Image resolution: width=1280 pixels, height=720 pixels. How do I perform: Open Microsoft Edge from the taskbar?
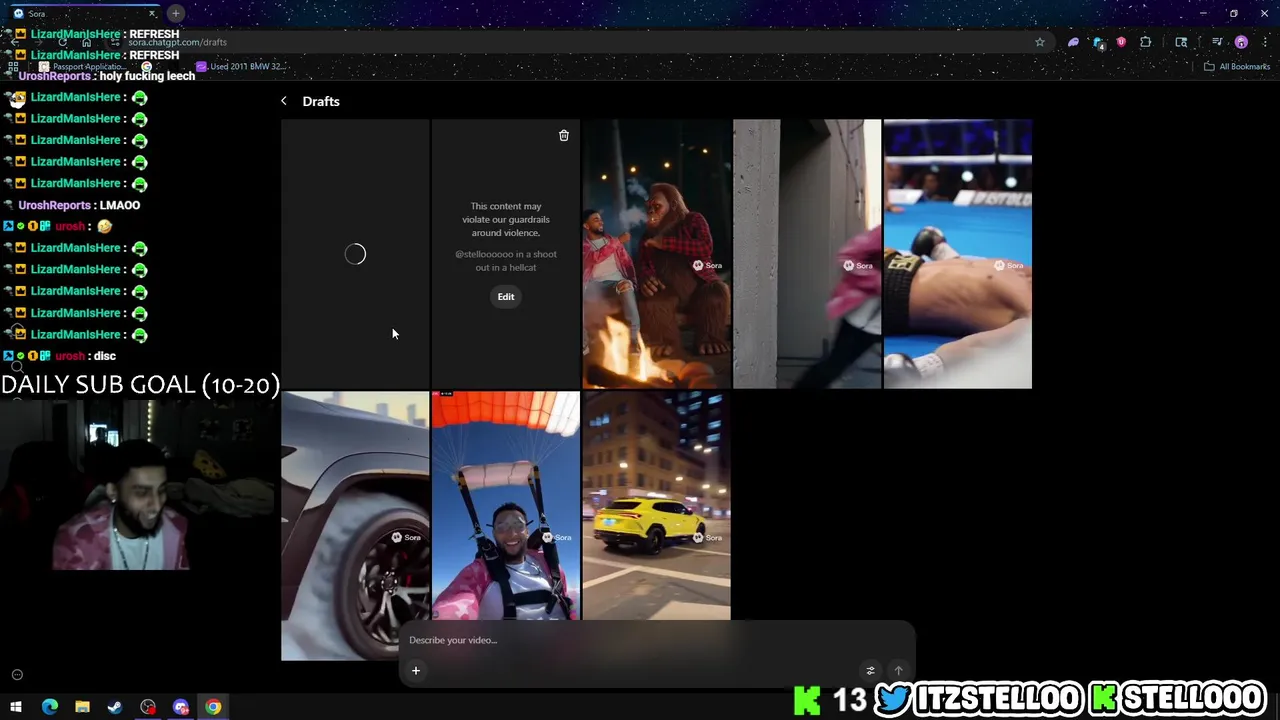pos(49,707)
